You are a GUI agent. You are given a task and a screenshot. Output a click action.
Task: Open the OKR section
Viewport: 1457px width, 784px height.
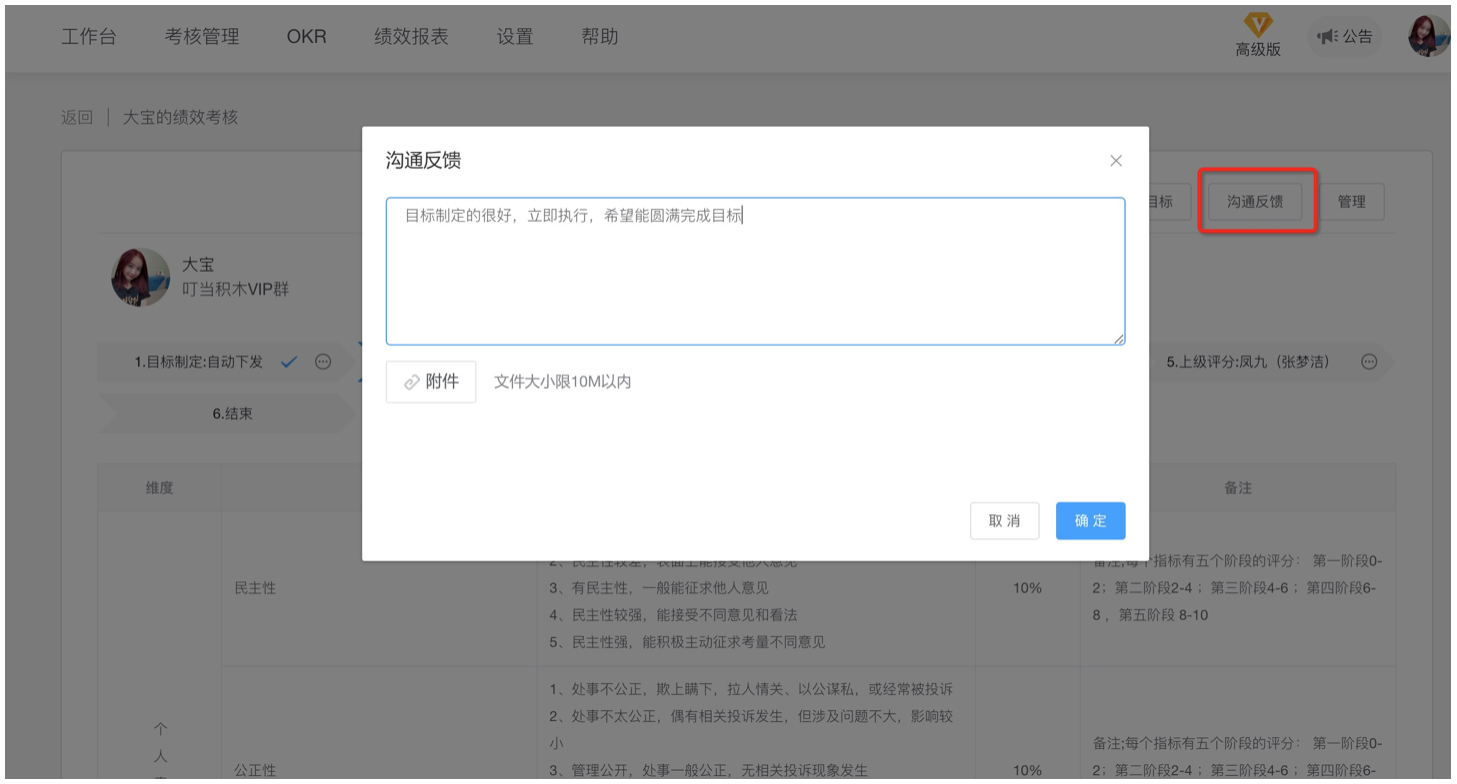coord(307,37)
